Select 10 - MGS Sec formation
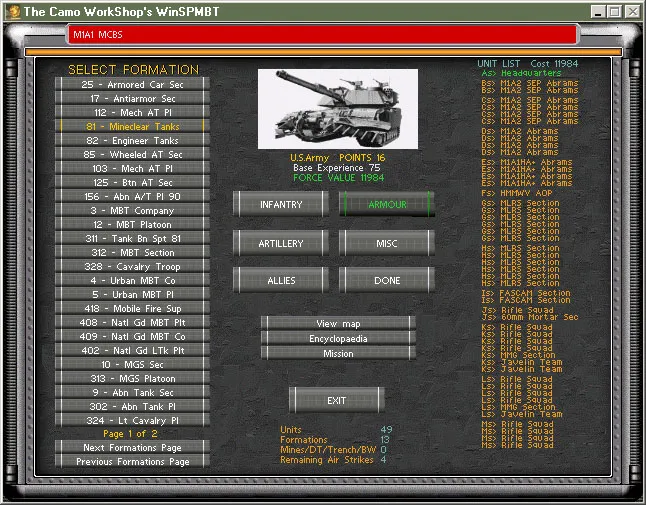The image size is (646, 505). coord(133,365)
